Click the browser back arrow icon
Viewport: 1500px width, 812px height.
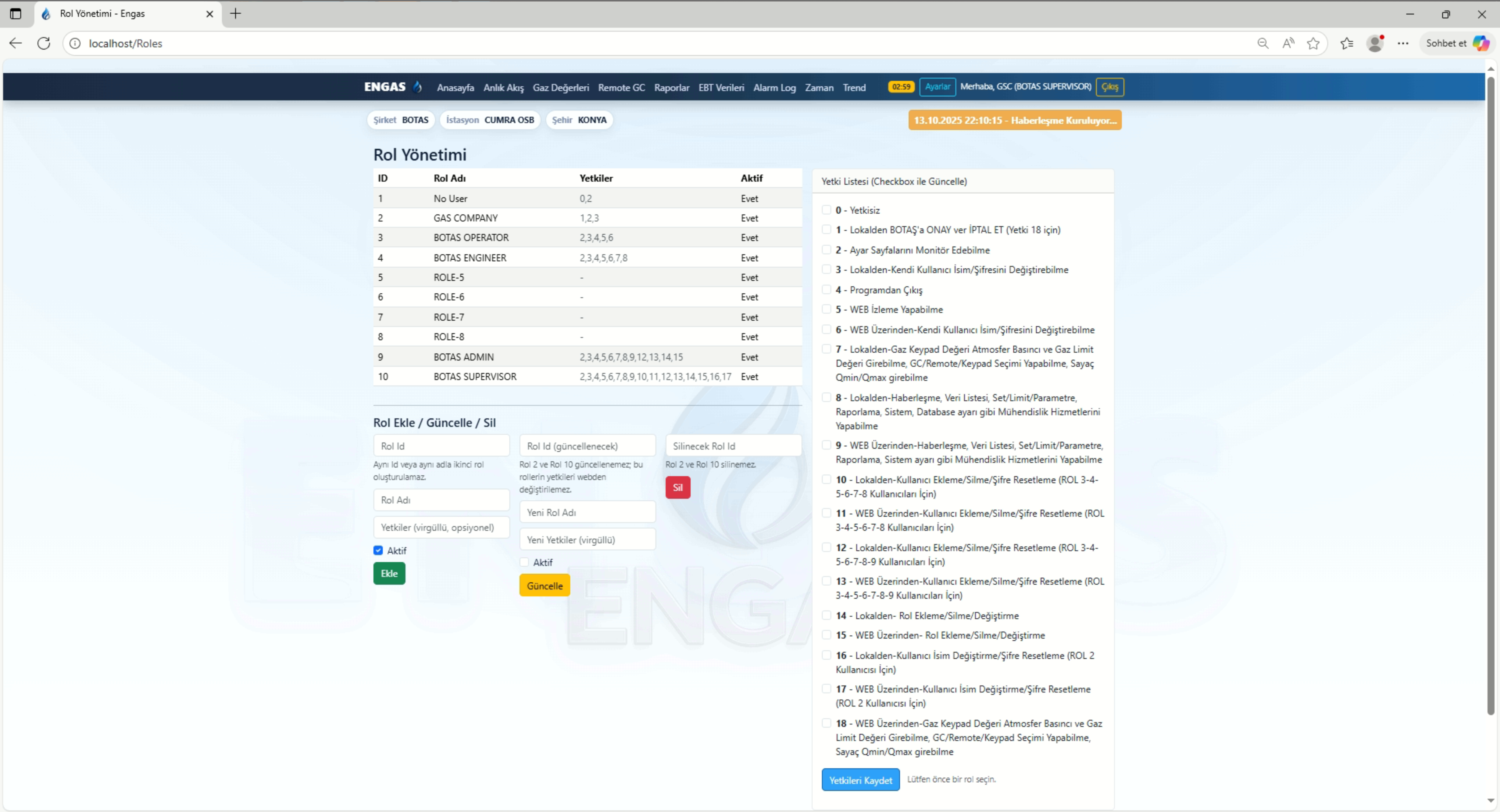[x=16, y=43]
